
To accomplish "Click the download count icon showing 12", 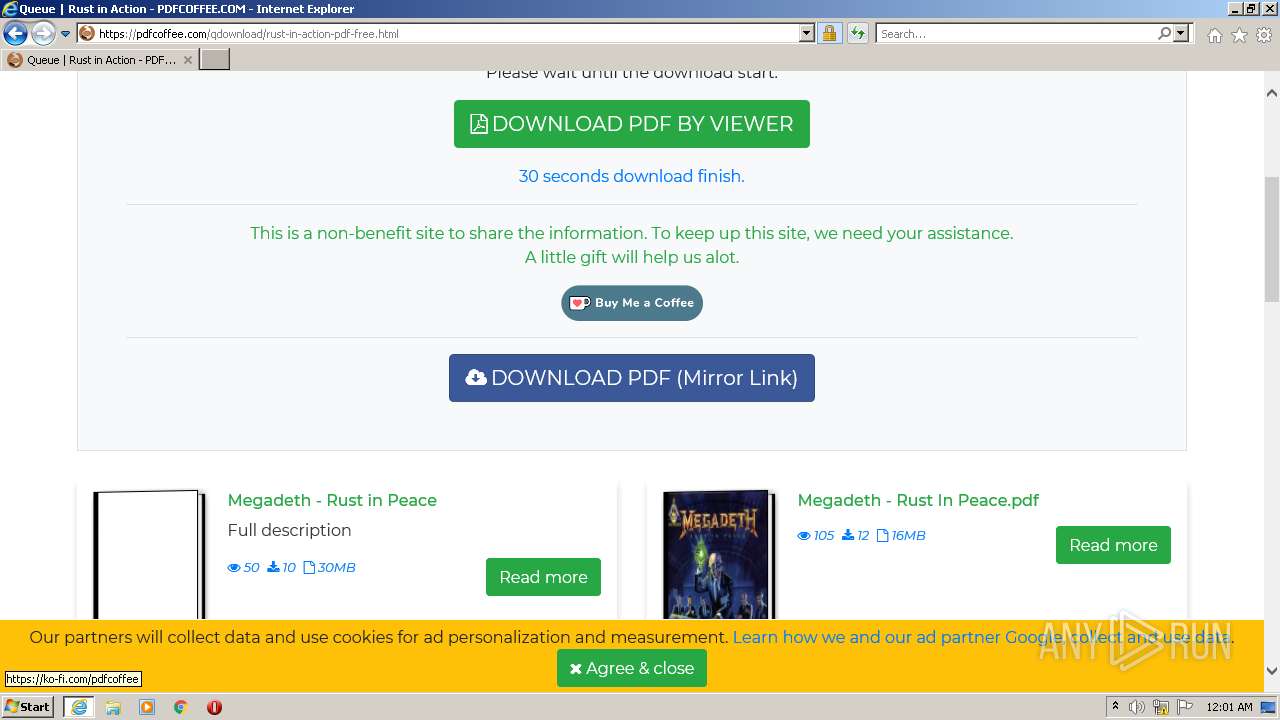I will coord(848,535).
